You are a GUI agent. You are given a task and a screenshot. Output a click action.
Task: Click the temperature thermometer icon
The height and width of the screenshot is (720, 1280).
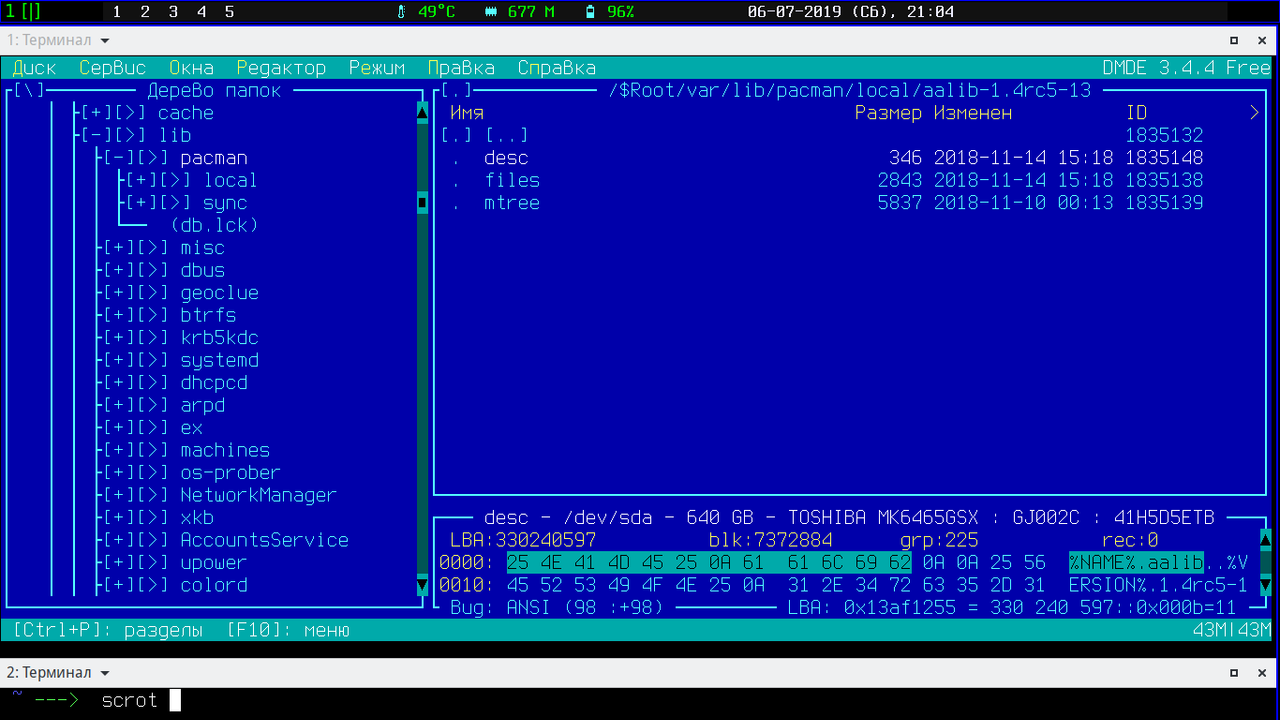point(402,12)
